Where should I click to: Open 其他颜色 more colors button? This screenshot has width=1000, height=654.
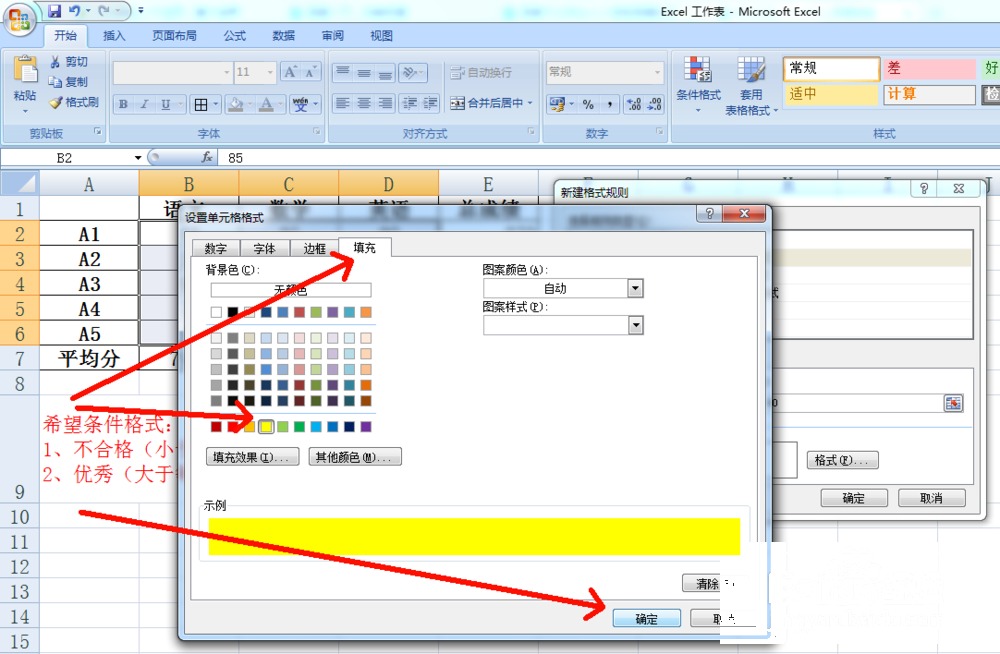point(355,457)
